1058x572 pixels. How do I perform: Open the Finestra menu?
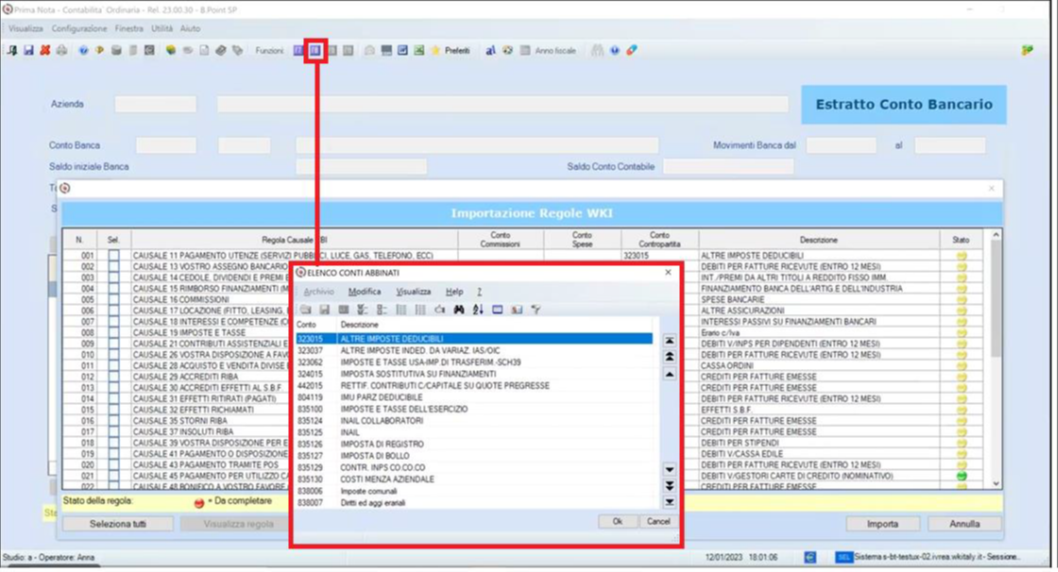(128, 28)
